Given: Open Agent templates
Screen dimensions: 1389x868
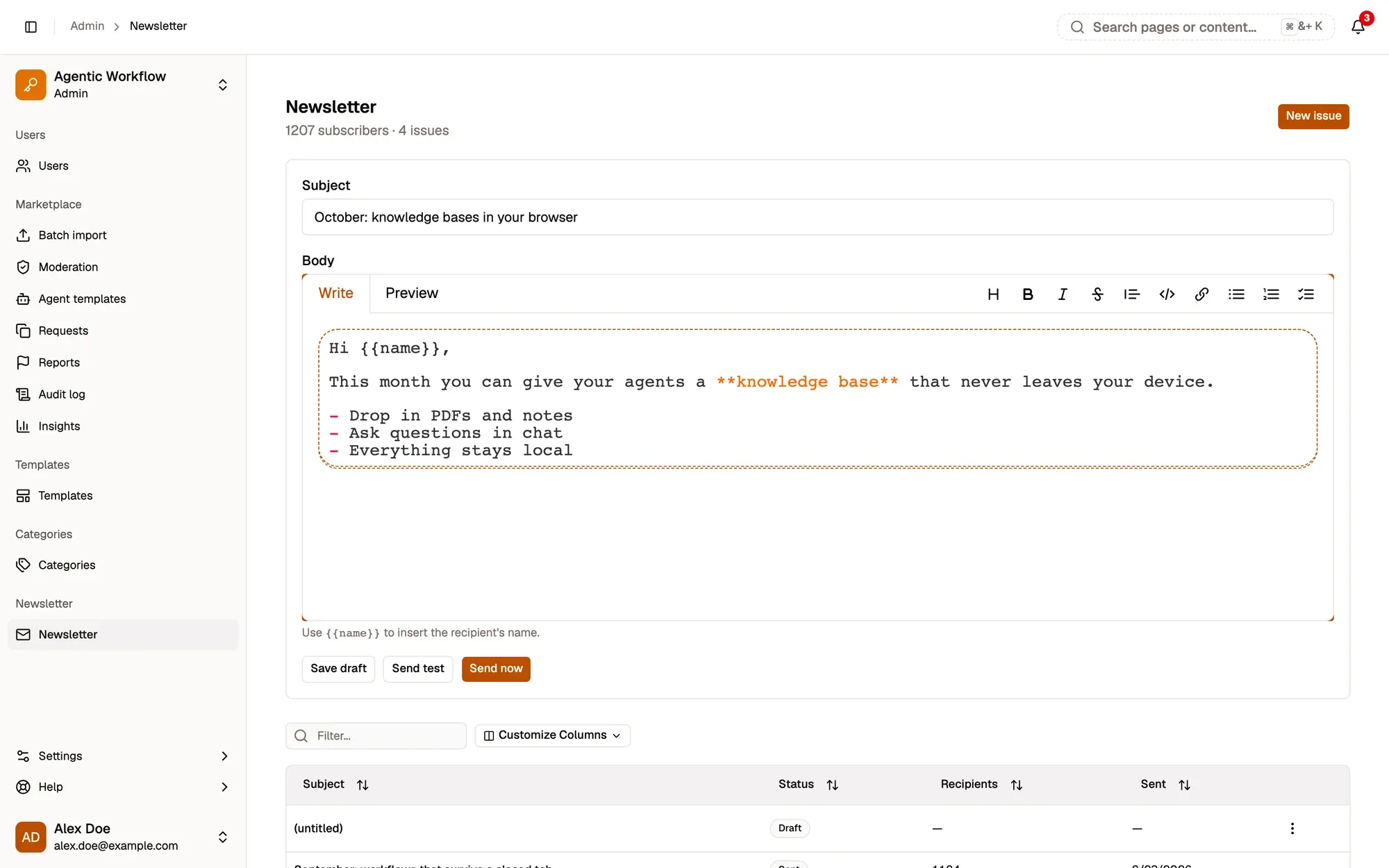Looking at the screenshot, I should click(123, 299).
